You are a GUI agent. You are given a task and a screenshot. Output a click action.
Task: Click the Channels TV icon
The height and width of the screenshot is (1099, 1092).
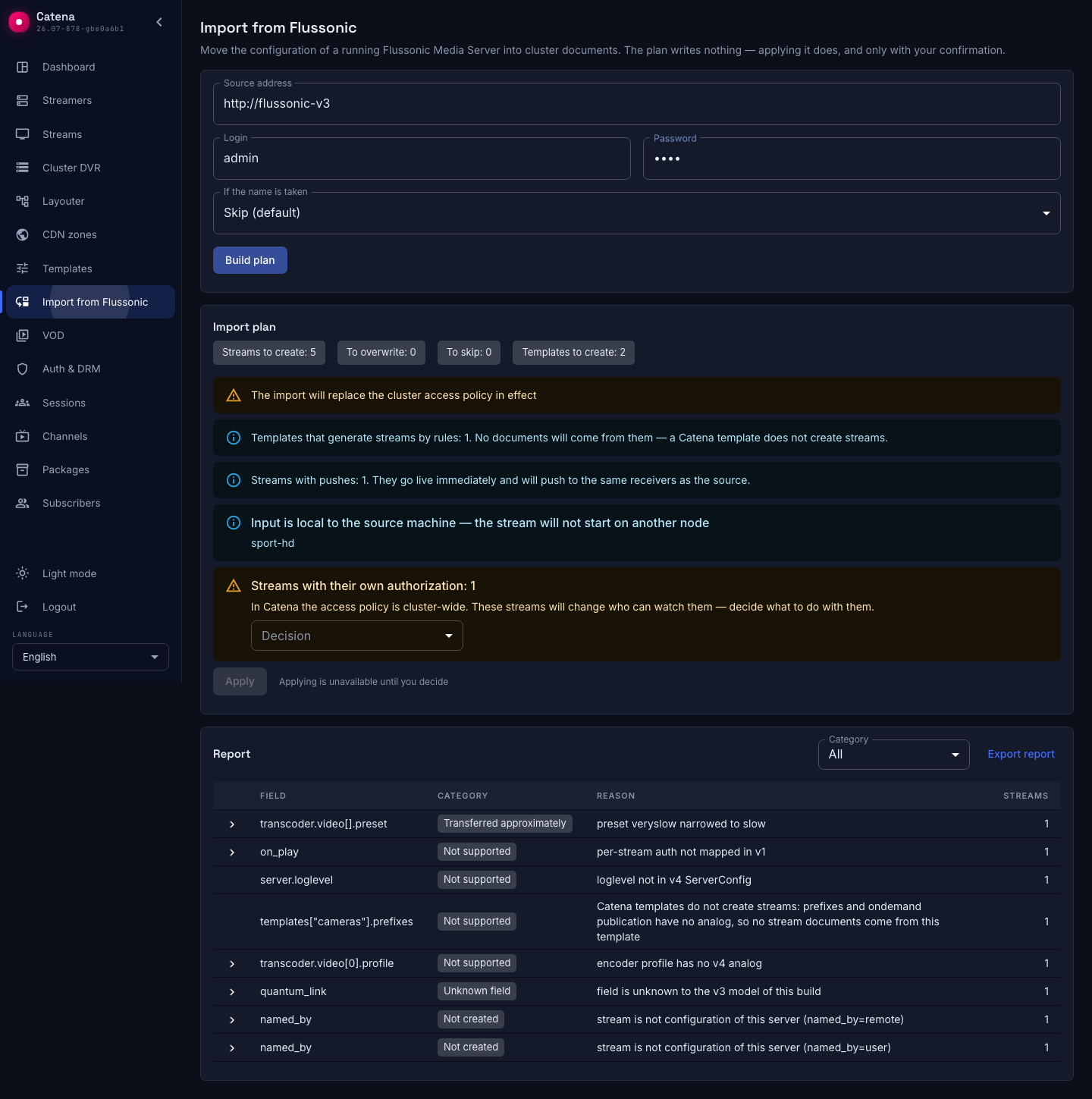click(x=23, y=436)
